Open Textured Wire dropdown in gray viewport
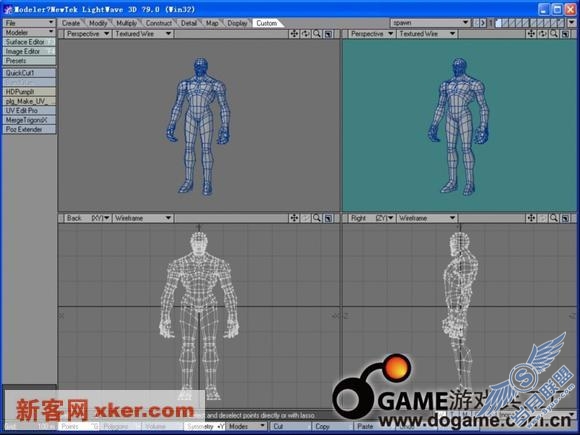580x435 pixels. (143, 34)
